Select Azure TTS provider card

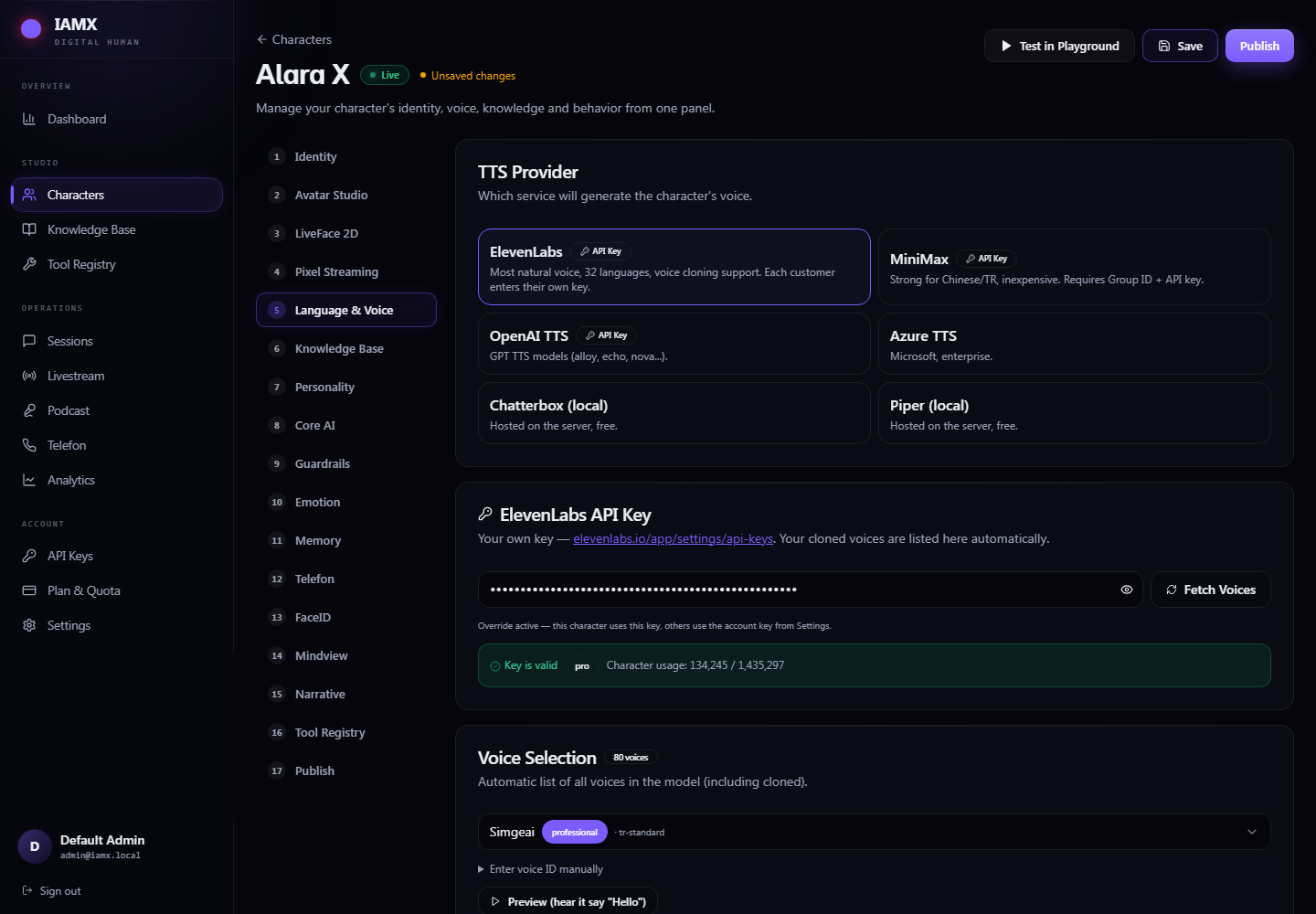click(1074, 344)
